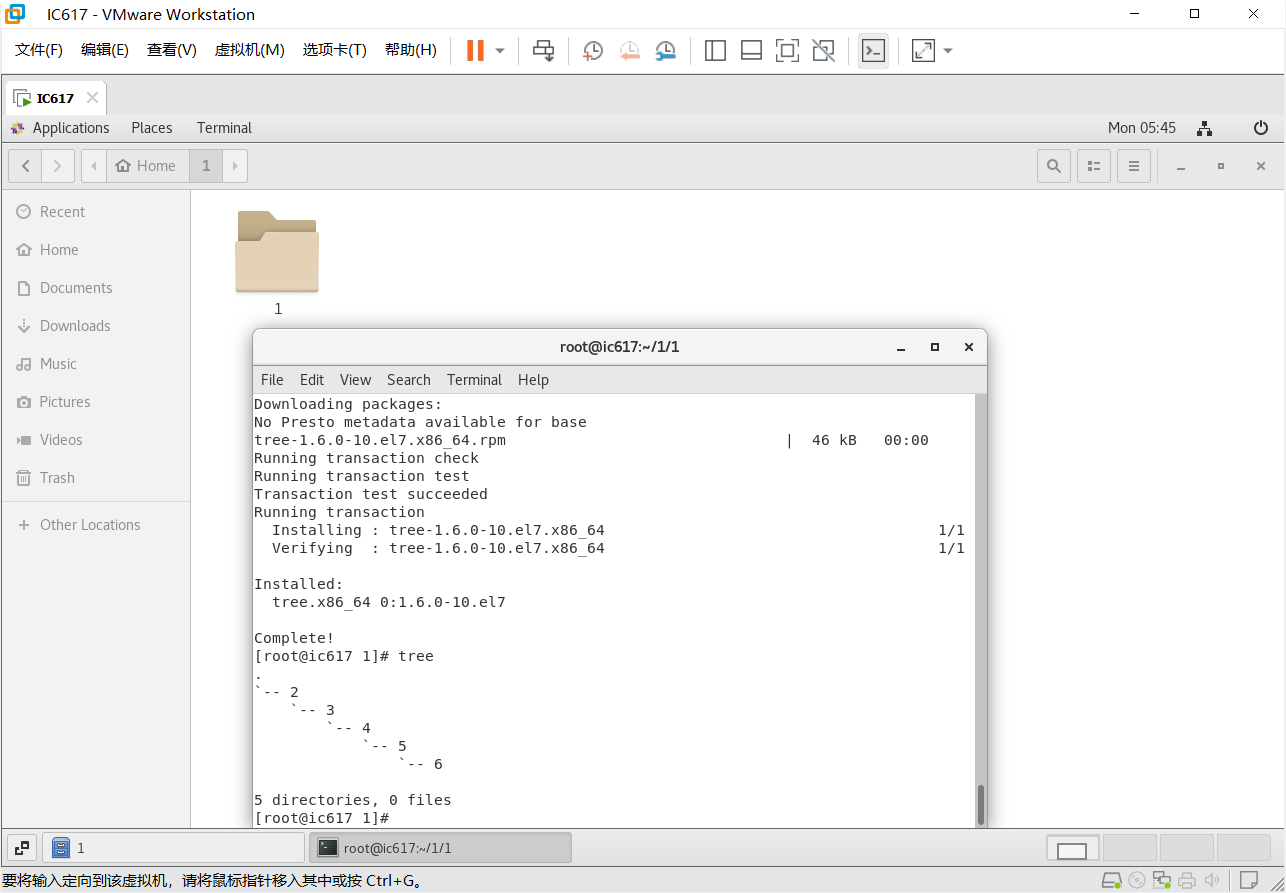Select the IC617 virtual machine tab
Image resolution: width=1286 pixels, height=893 pixels.
pyautogui.click(x=56, y=98)
